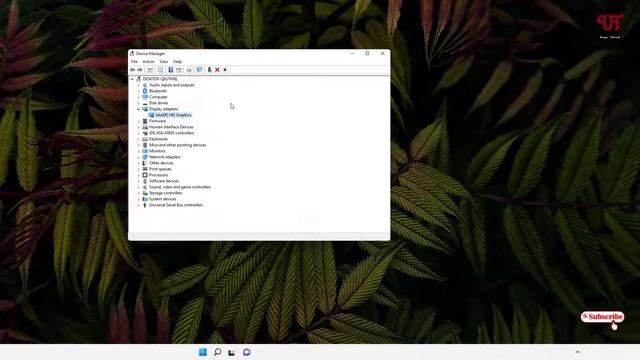
Task: Select the IDE ATA/ATAPI controllers entry
Action: (x=171, y=133)
